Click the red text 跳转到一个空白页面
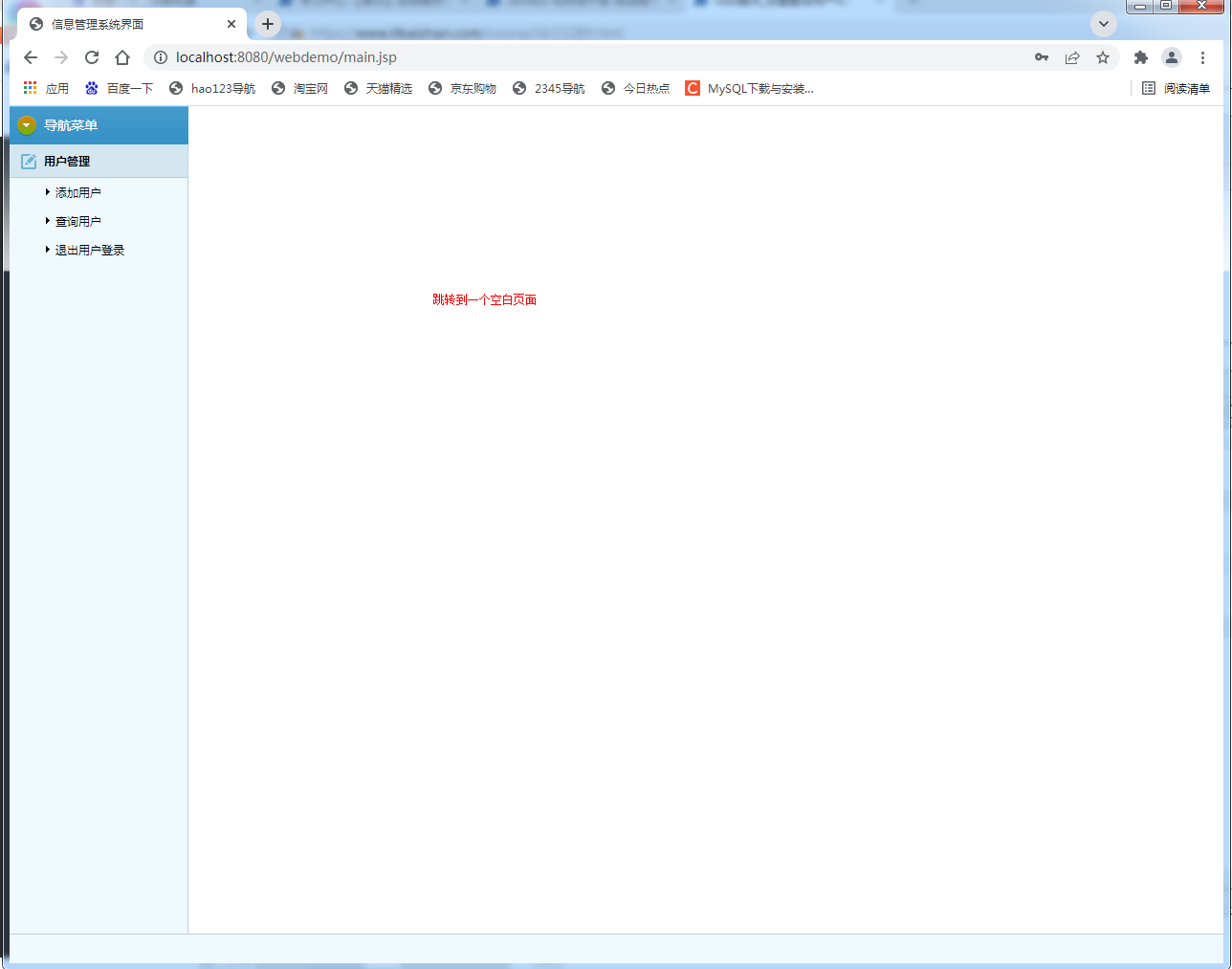The image size is (1232, 969). 484,299
